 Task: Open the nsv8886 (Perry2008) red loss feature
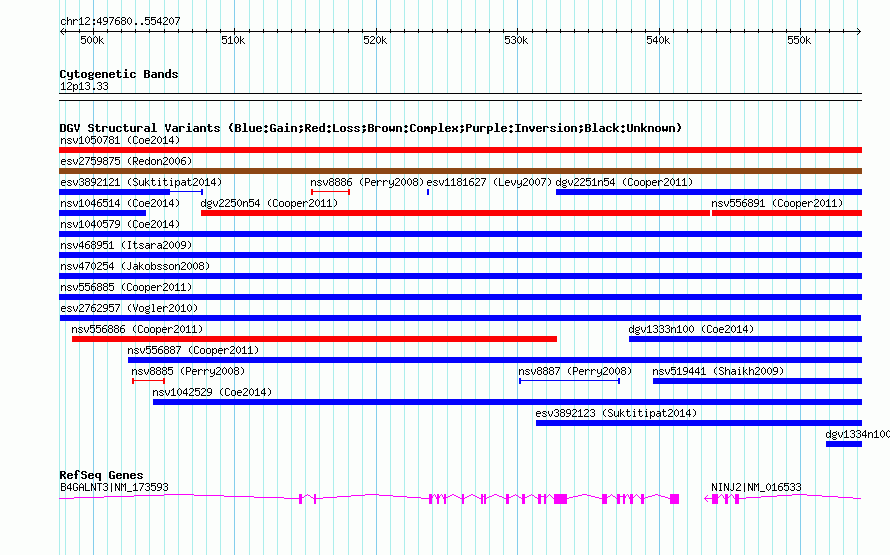[330, 192]
